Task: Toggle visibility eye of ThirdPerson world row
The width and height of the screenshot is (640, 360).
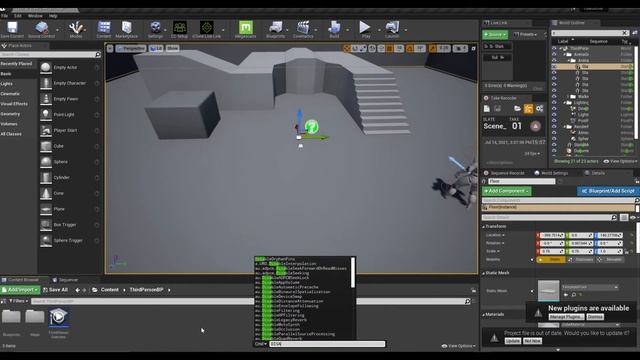Action: coord(554,48)
